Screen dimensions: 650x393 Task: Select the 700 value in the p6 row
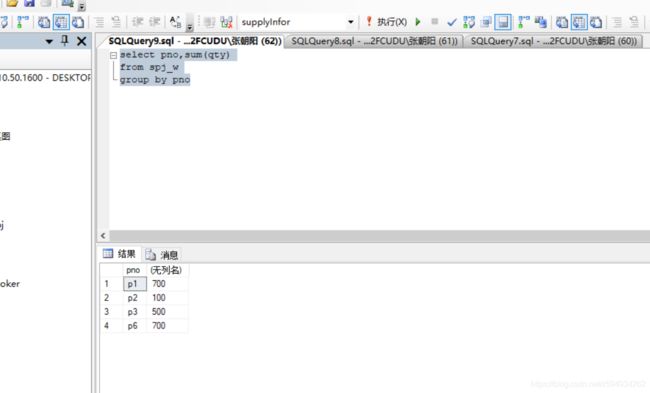[167, 325]
